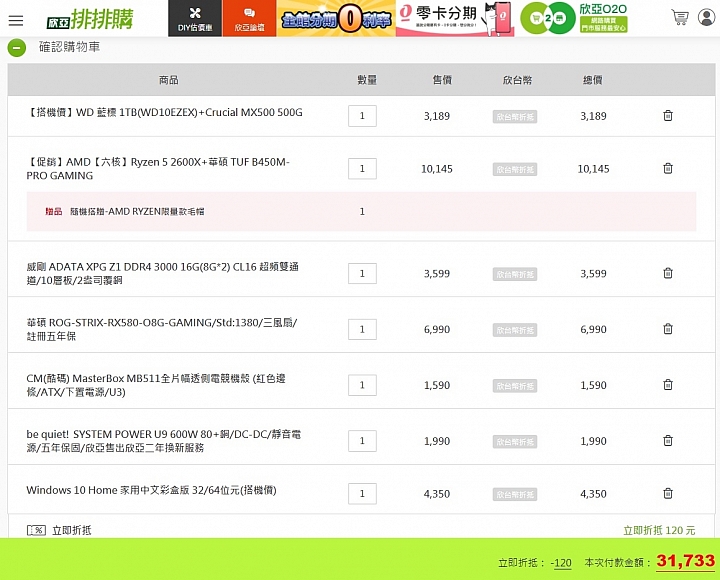Click the 31,733 payment total

[x=686, y=561]
